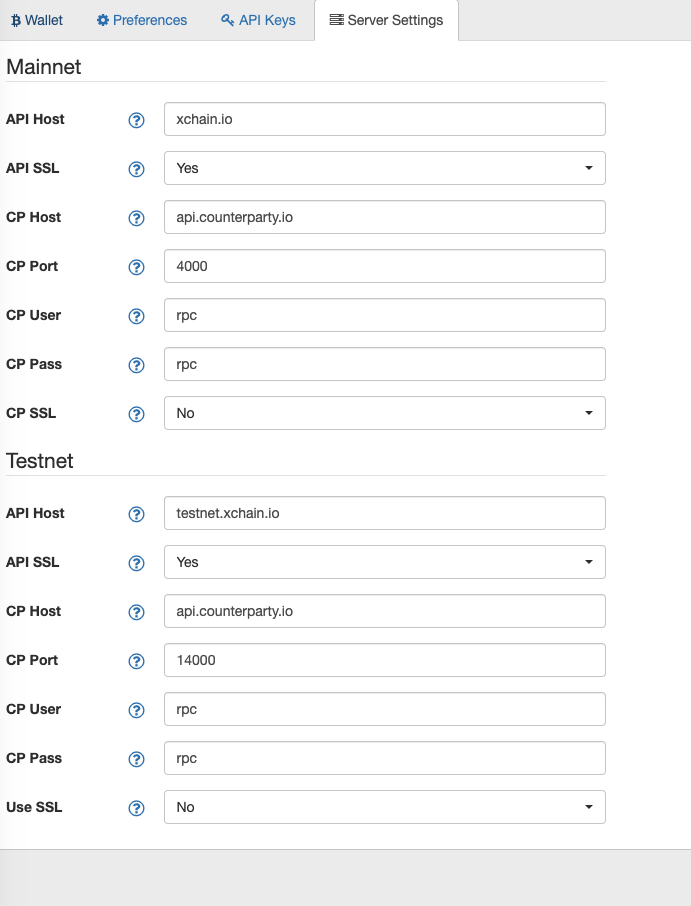Viewport: 691px width, 906px height.
Task: Go to the API Keys tab
Action: [x=258, y=20]
